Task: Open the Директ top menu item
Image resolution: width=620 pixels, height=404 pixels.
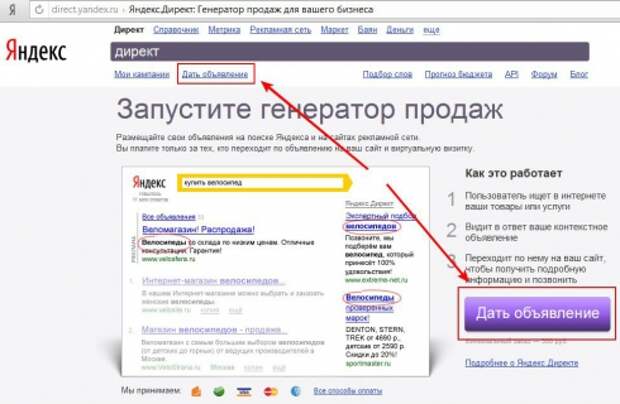Action: [129, 30]
